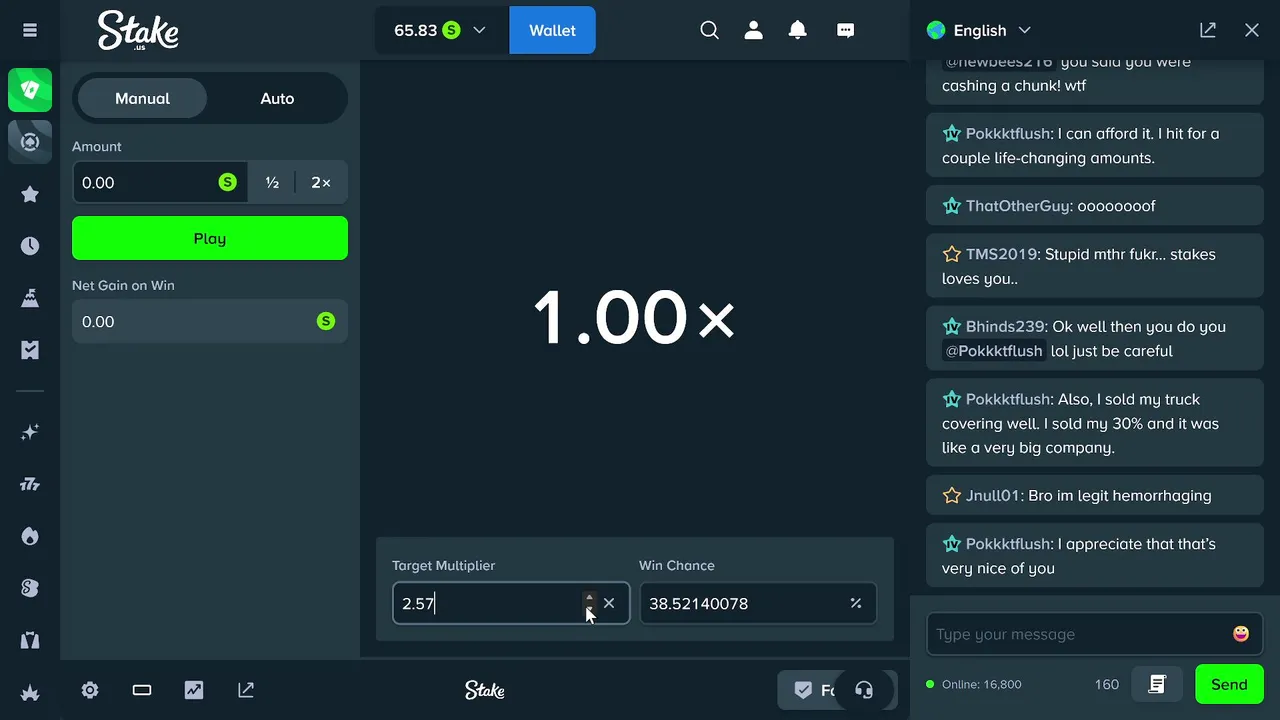Open Recent clock icon in sidebar
The image size is (1280, 720).
pyautogui.click(x=30, y=246)
